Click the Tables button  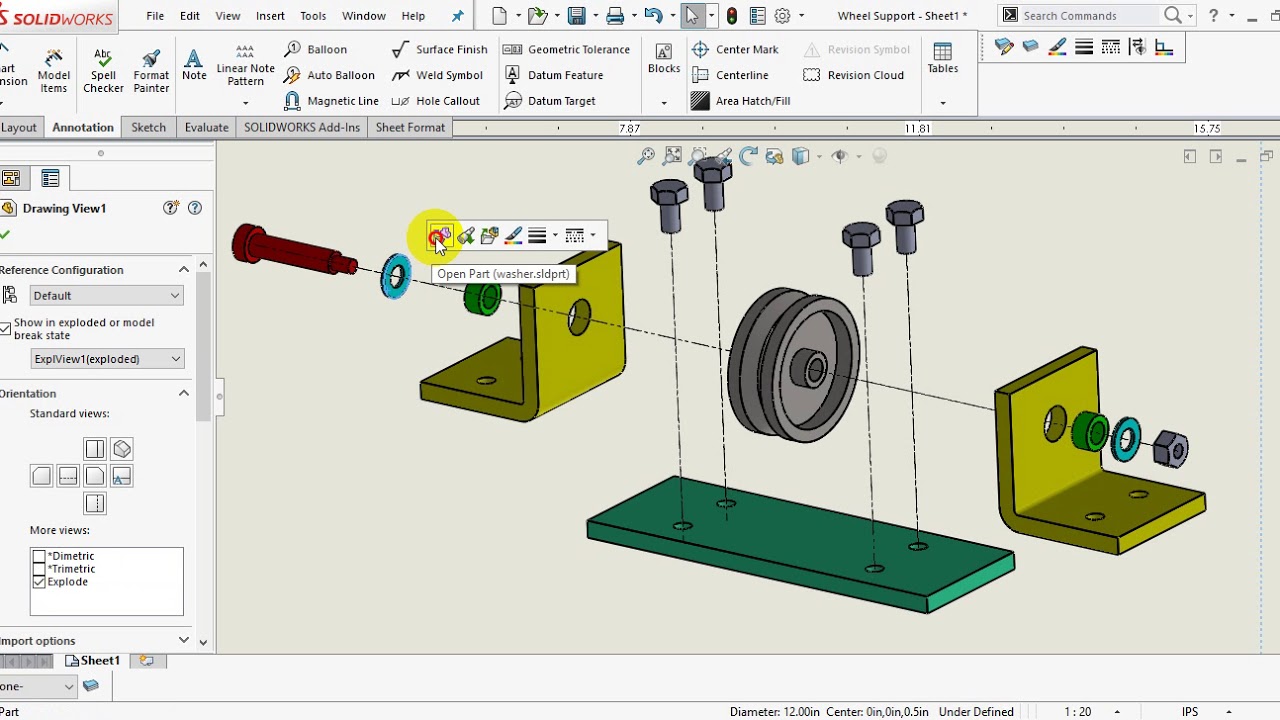click(x=942, y=59)
